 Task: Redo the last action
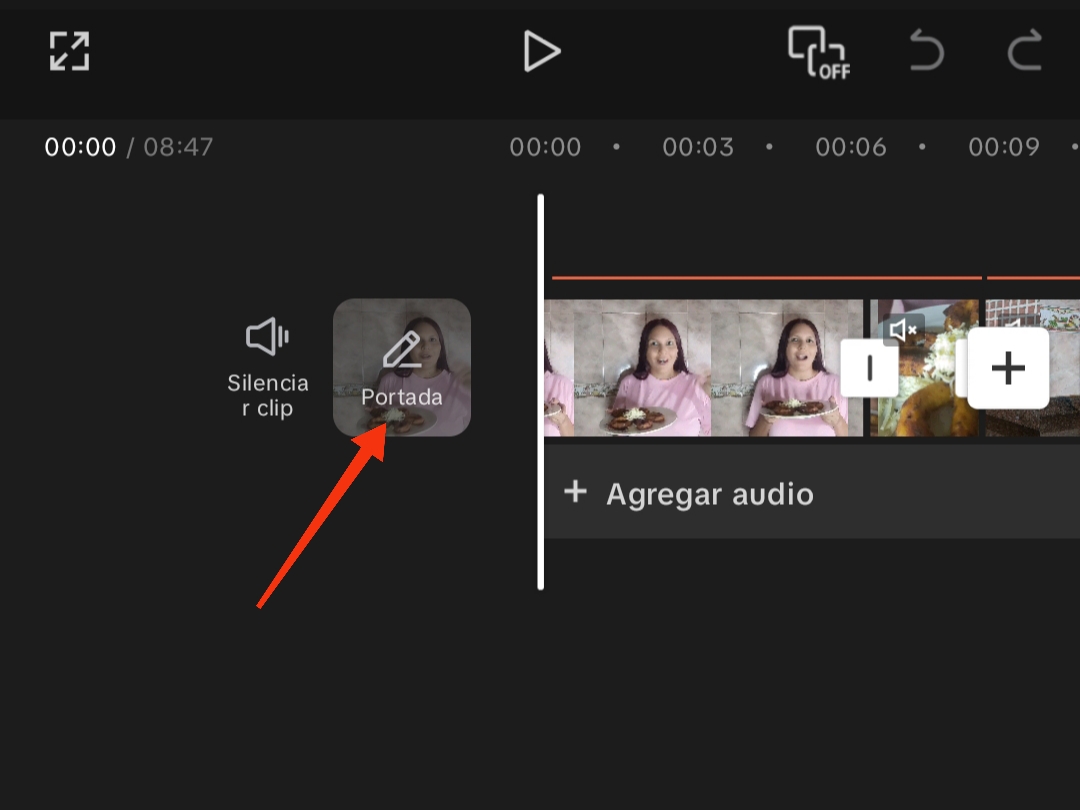coord(1025,50)
